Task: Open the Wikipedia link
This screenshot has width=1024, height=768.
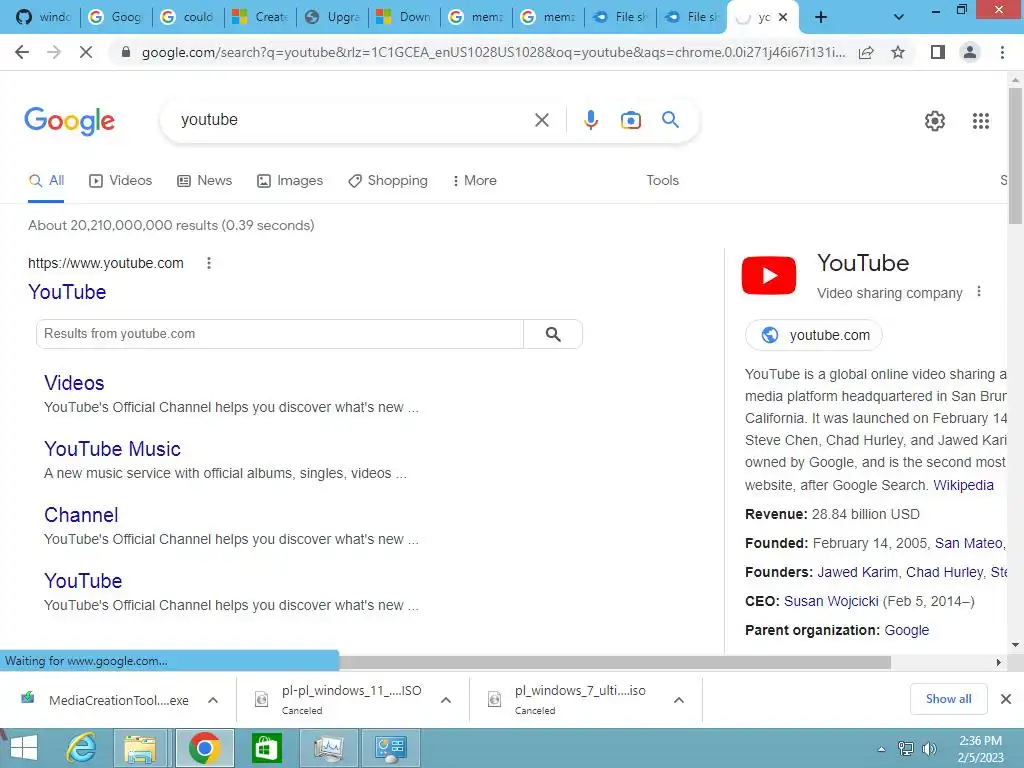Action: click(x=963, y=485)
